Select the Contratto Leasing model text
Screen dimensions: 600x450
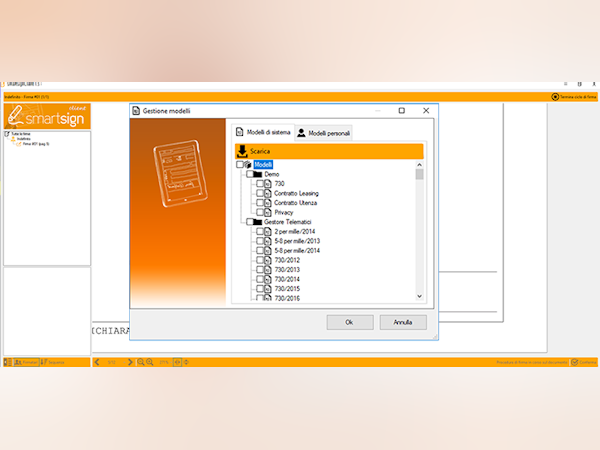point(297,193)
